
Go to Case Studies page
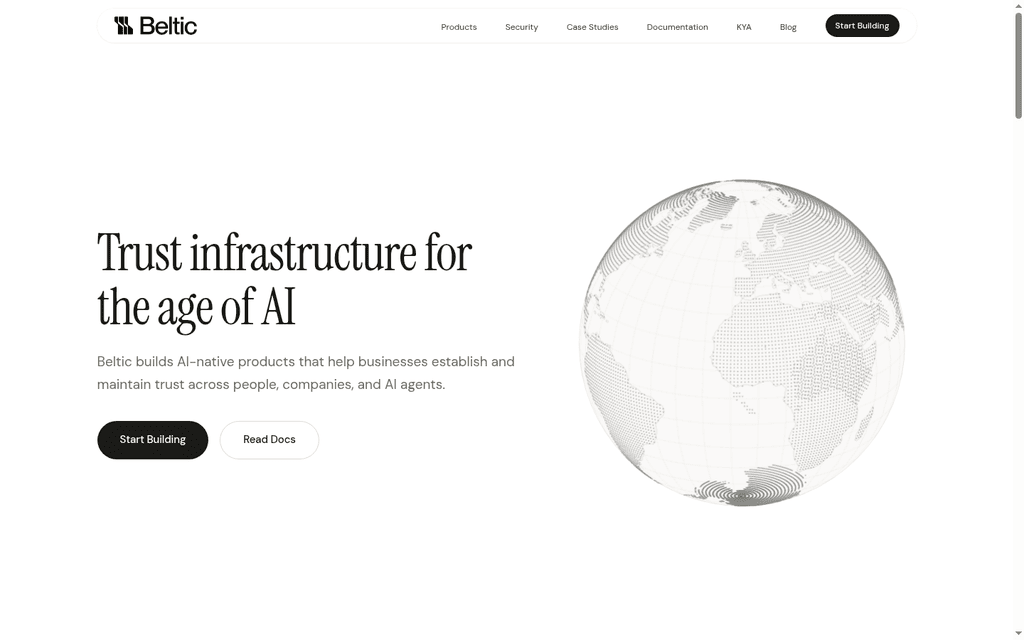(x=592, y=27)
